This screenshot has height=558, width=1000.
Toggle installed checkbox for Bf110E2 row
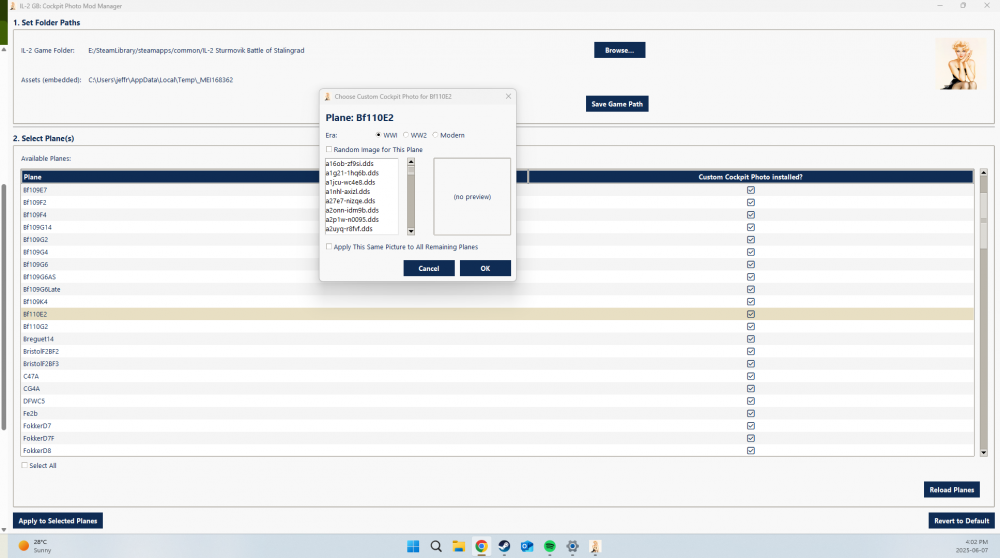click(751, 314)
